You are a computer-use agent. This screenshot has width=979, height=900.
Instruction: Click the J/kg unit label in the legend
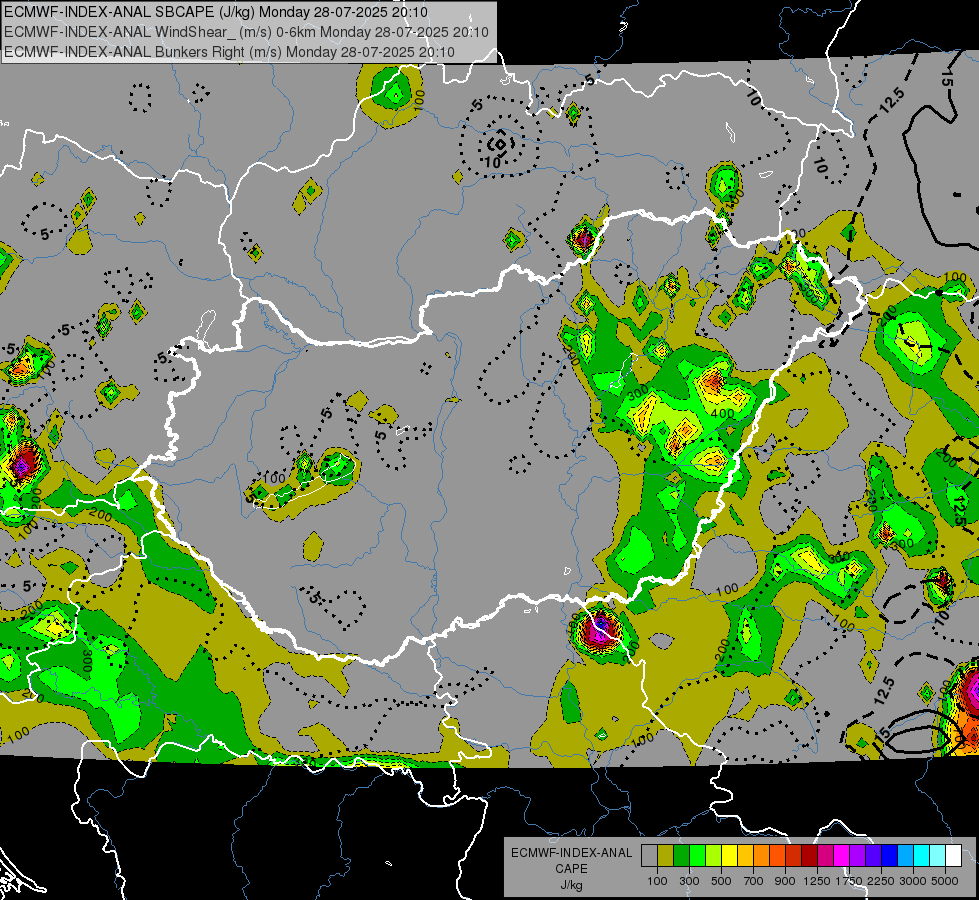pos(571,885)
